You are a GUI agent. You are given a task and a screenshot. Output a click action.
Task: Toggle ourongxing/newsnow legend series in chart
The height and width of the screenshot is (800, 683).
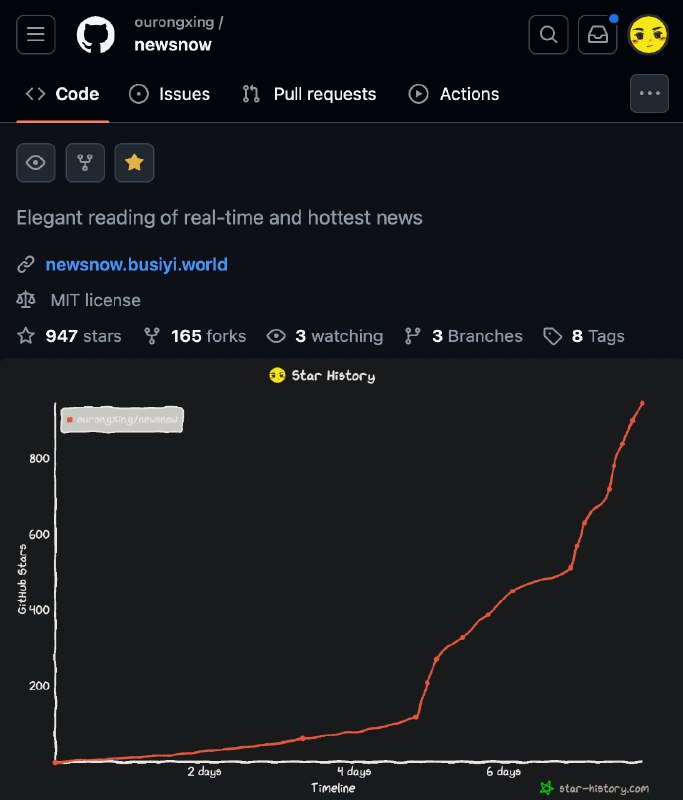[122, 419]
